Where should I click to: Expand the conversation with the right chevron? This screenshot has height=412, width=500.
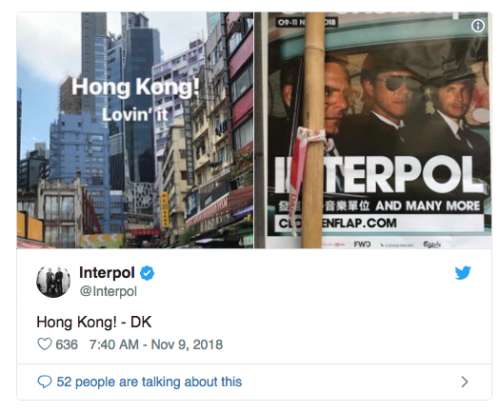(x=465, y=382)
